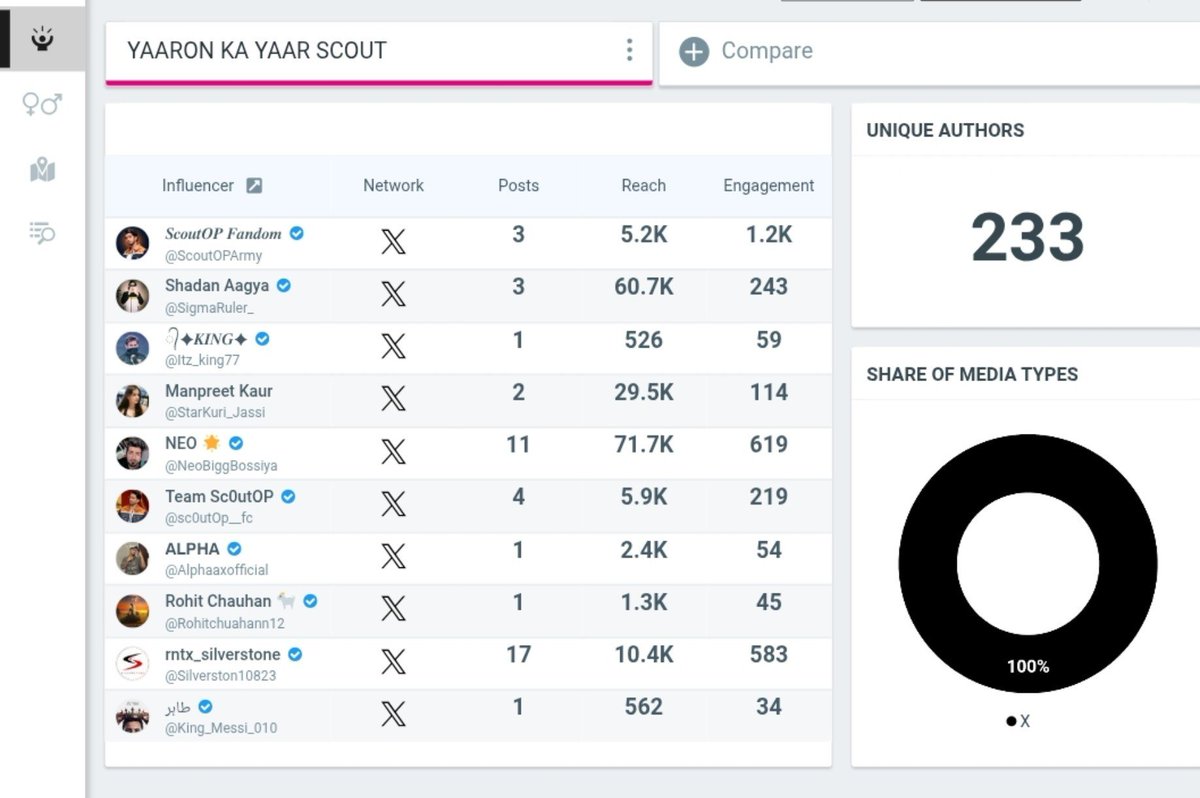Click the 17 posts value for rntx_silverstone
Image resolution: width=1200 pixels, height=798 pixels.
[518, 654]
